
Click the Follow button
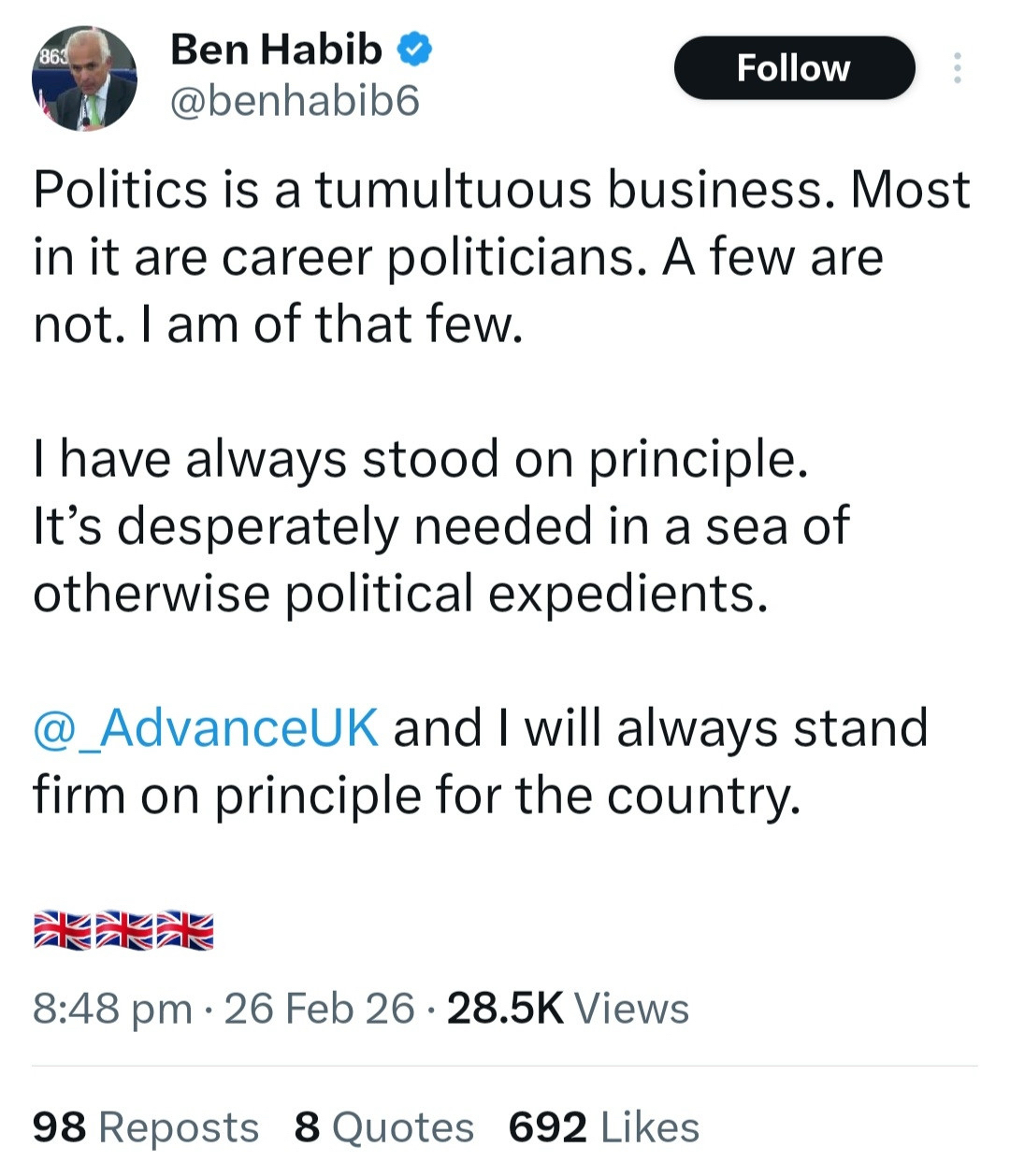click(x=793, y=68)
